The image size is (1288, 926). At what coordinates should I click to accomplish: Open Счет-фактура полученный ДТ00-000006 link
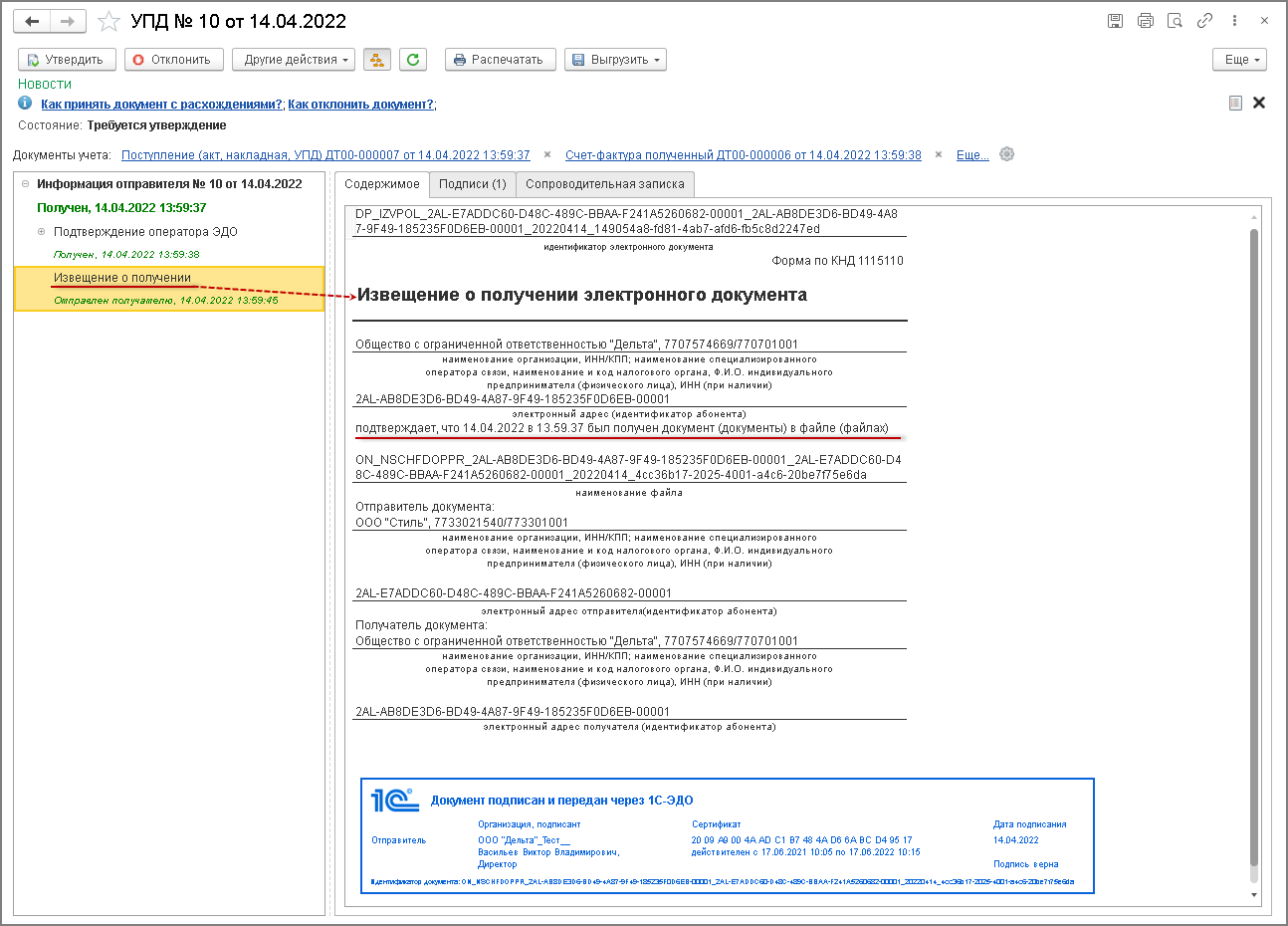744,155
